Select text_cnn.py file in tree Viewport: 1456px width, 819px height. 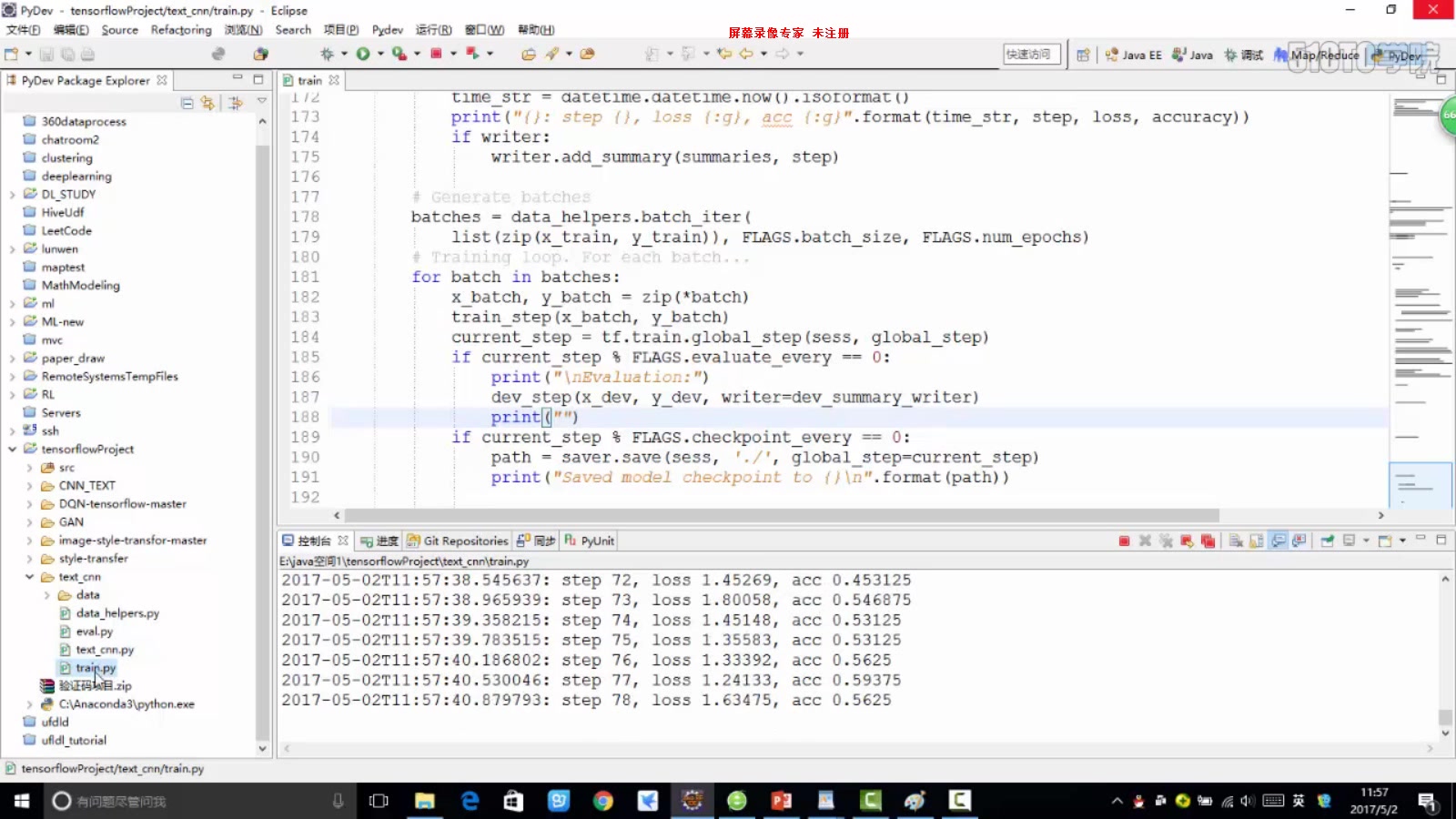pos(105,649)
